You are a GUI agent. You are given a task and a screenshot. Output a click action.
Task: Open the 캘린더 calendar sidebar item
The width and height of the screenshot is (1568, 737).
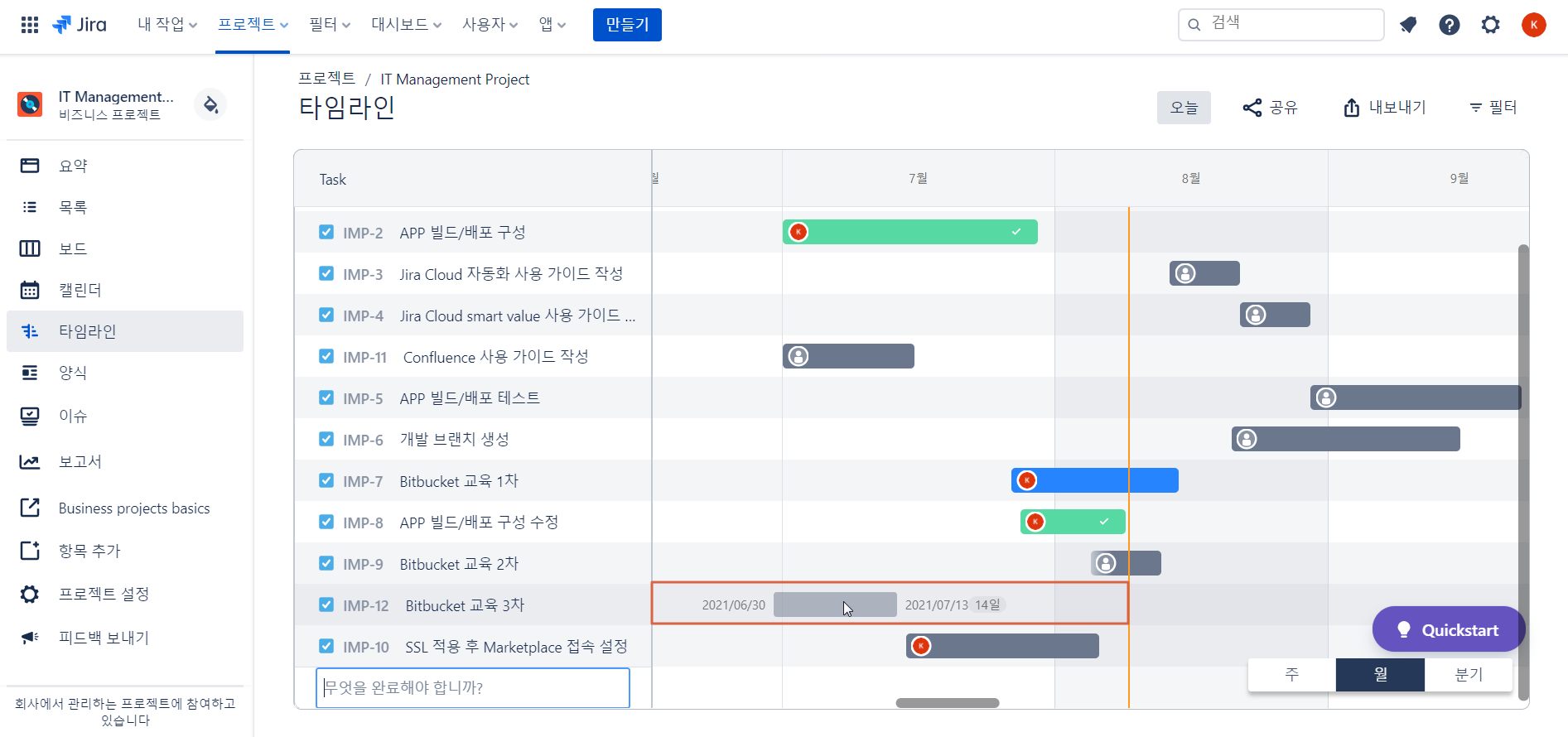tap(80, 290)
